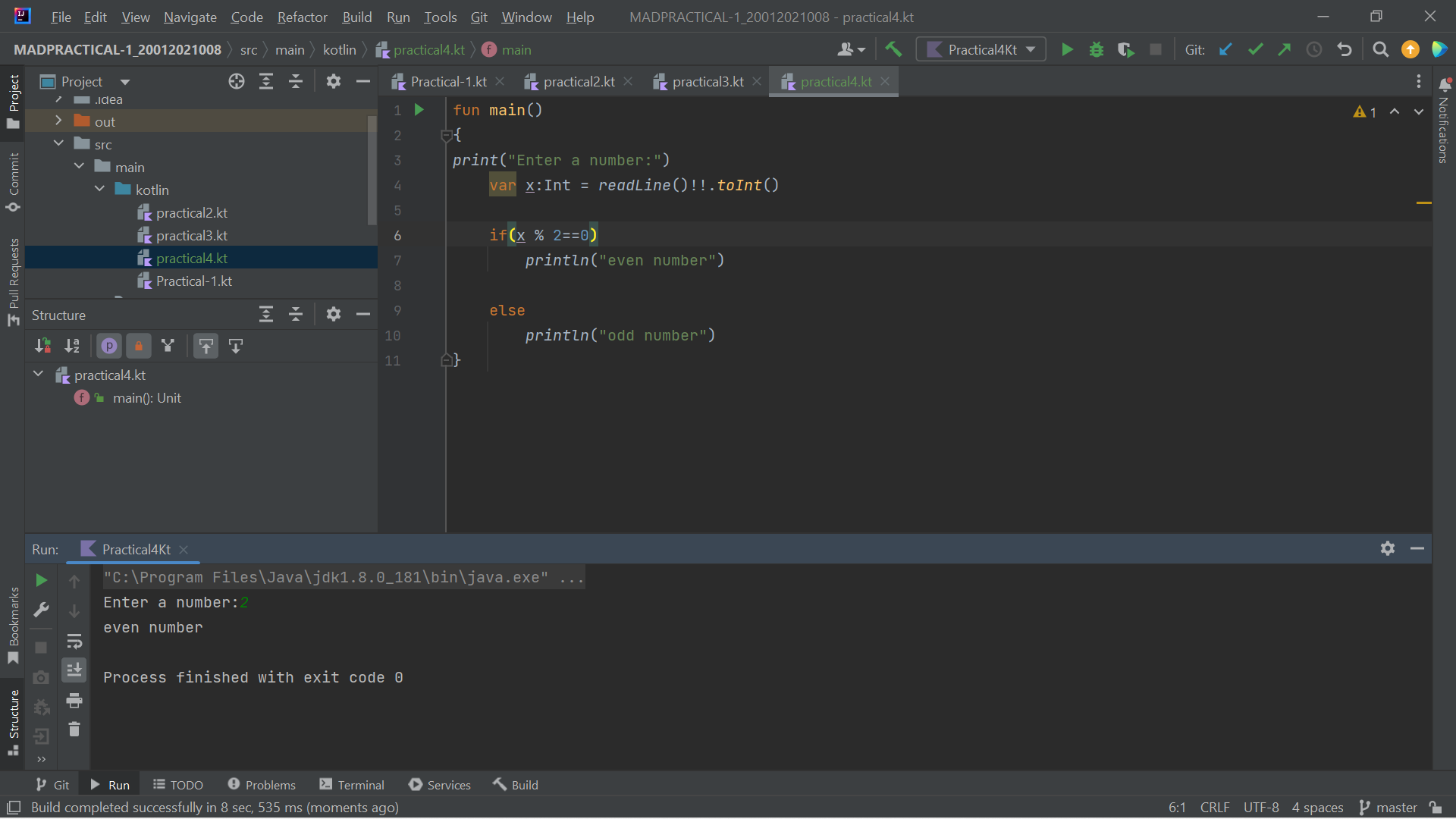Open practical3.kt in the project tree

191,236
